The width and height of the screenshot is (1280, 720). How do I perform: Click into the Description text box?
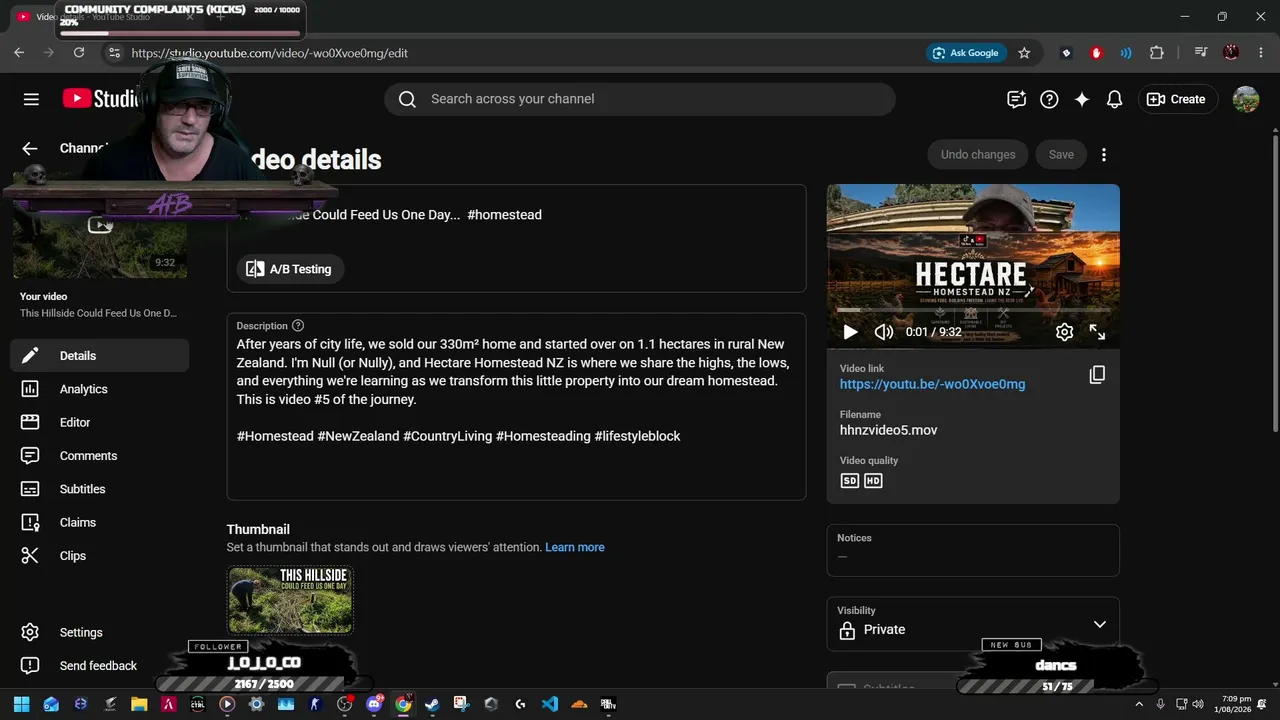coord(516,407)
